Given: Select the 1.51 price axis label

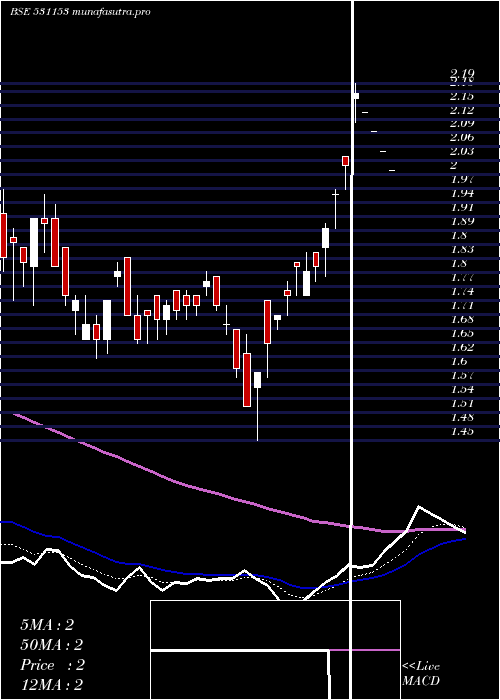Looking at the screenshot, I should pyautogui.click(x=462, y=404).
